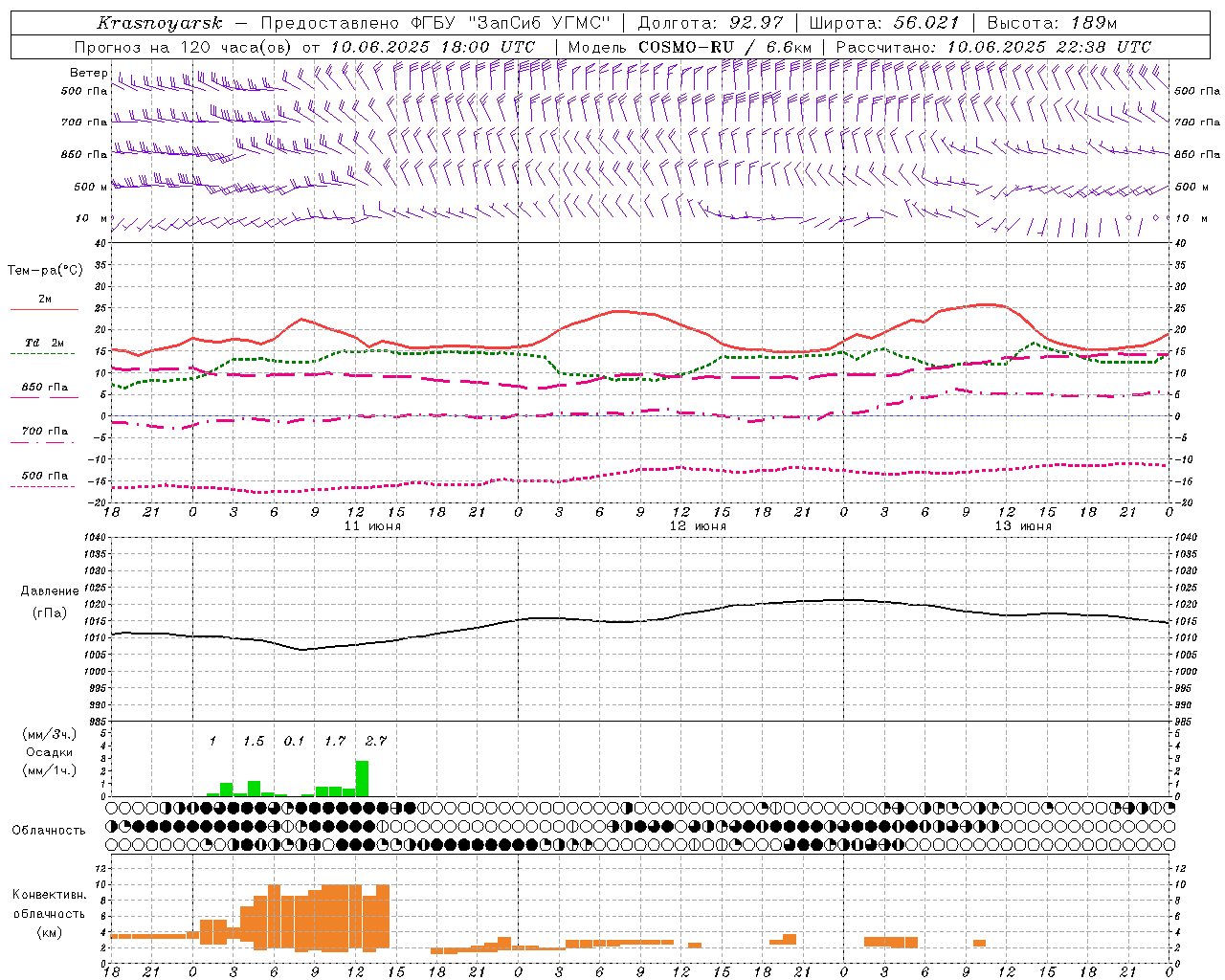Click the forecast start 10.06.2025 18:00 UTC
Image resolution: width=1225 pixels, height=980 pixels.
click(x=433, y=47)
